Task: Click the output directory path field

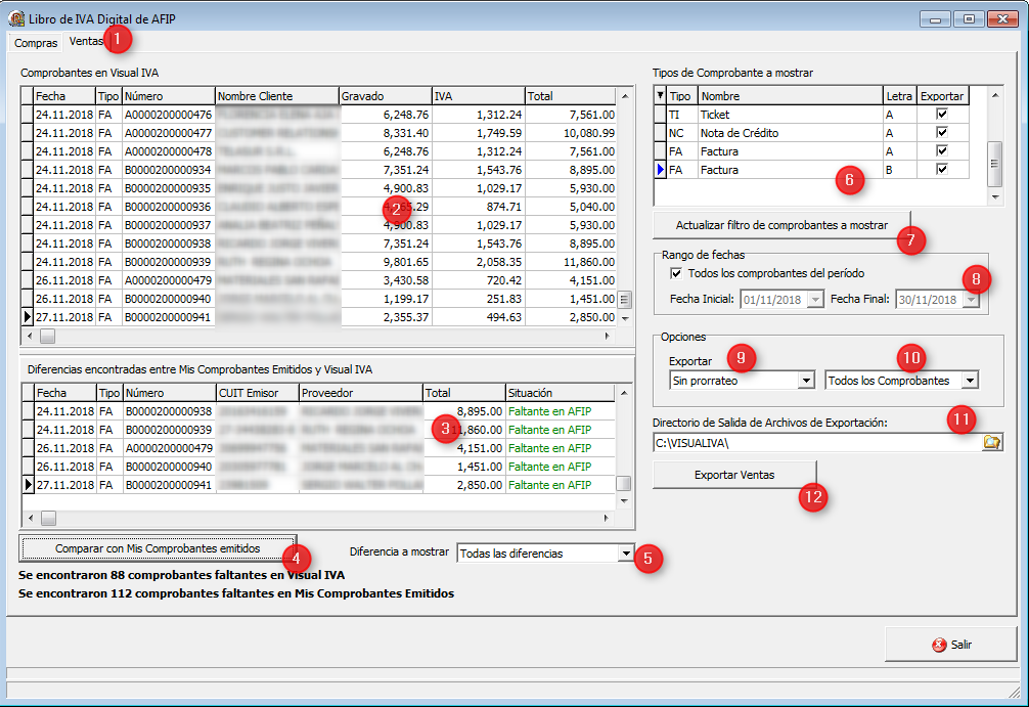Action: click(x=815, y=442)
